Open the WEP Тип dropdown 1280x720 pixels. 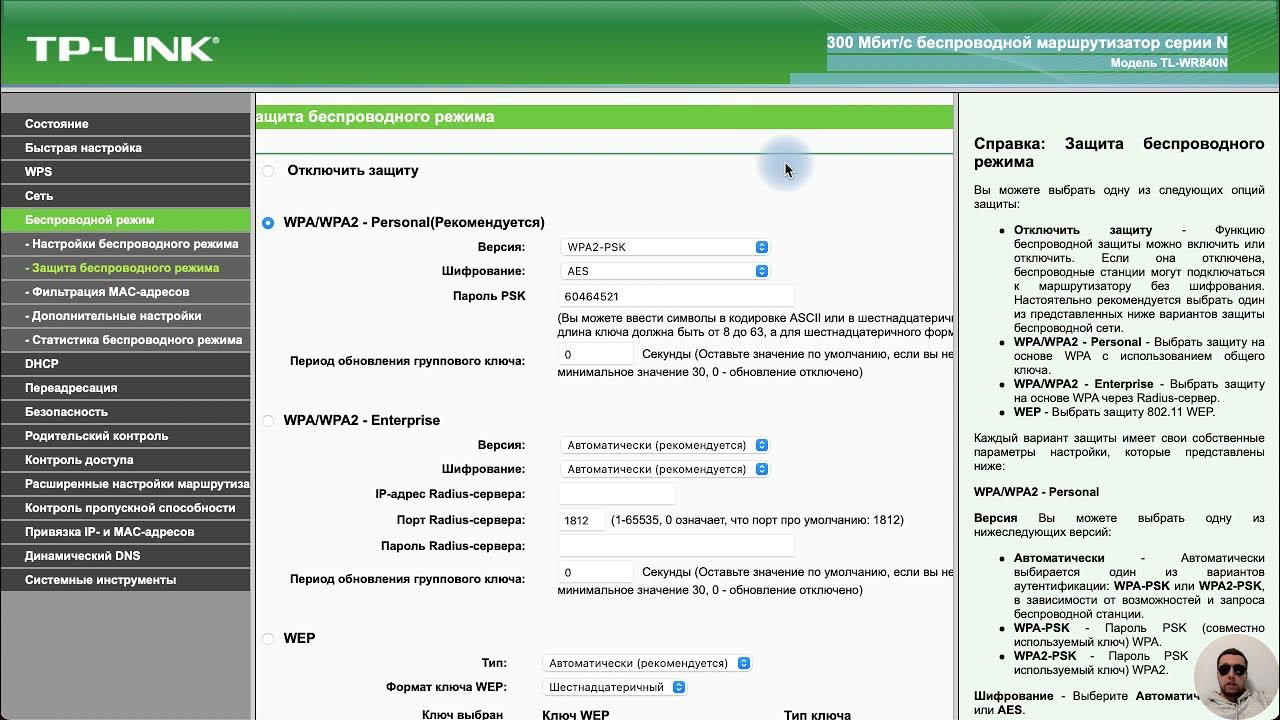[647, 663]
